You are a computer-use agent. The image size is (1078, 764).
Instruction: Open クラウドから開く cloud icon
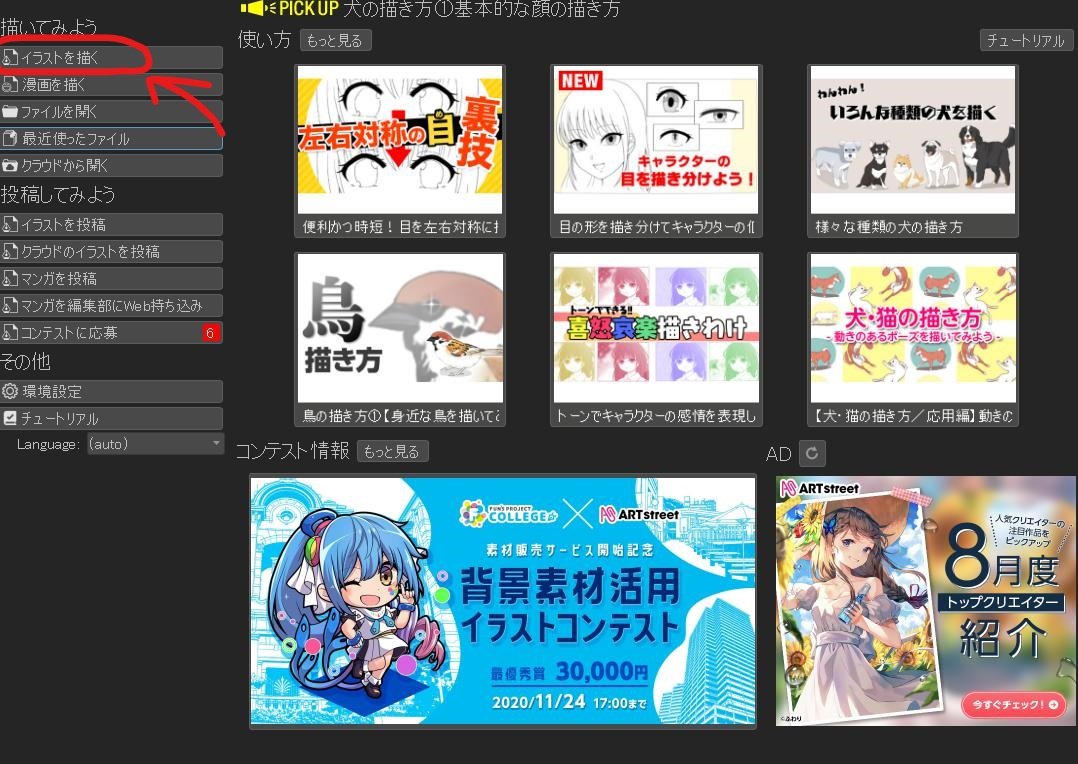tap(11, 164)
